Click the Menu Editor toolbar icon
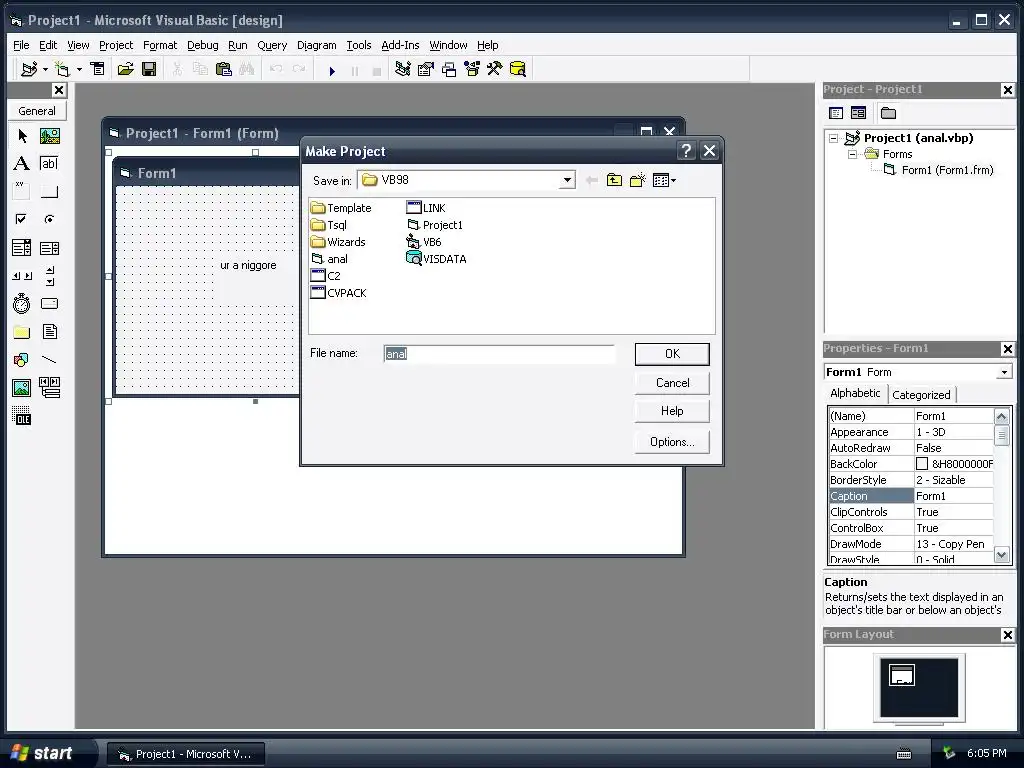Screen dimensions: 1024x768 [x=97, y=69]
